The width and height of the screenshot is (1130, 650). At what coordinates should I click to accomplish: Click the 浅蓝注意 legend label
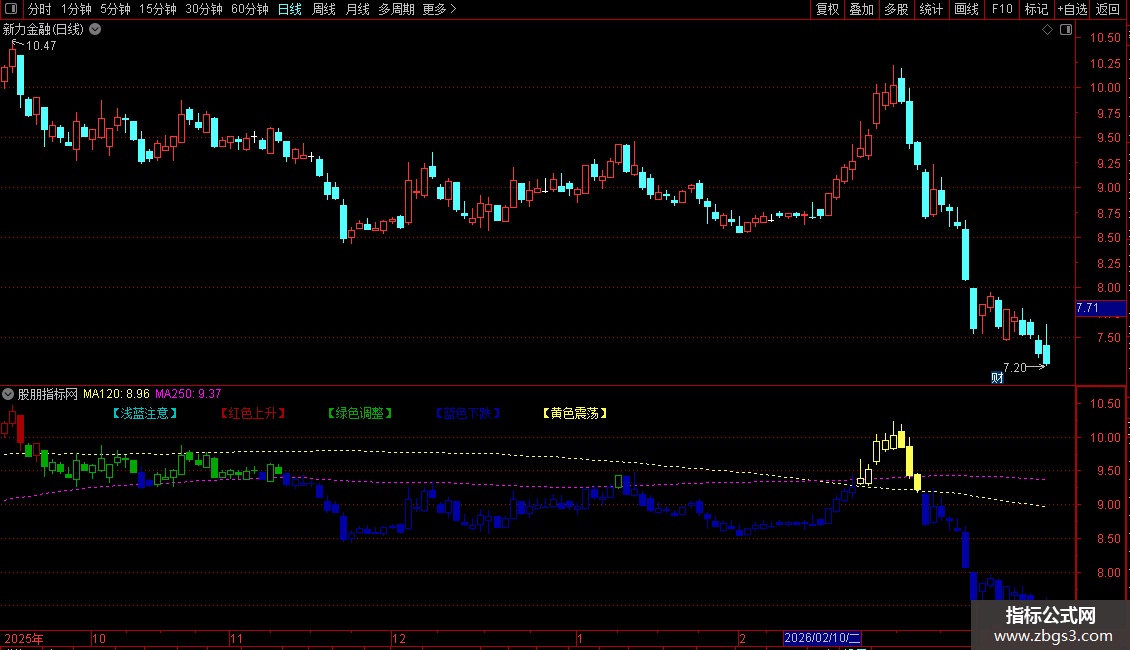pos(144,413)
